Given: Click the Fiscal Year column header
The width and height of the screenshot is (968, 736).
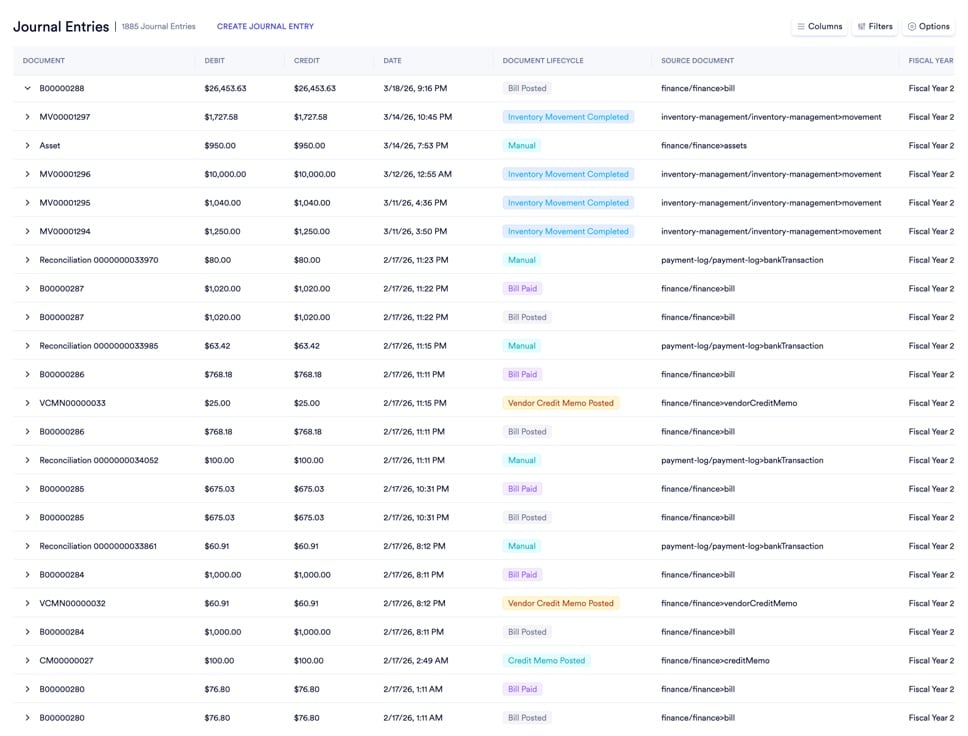Looking at the screenshot, I should (931, 61).
